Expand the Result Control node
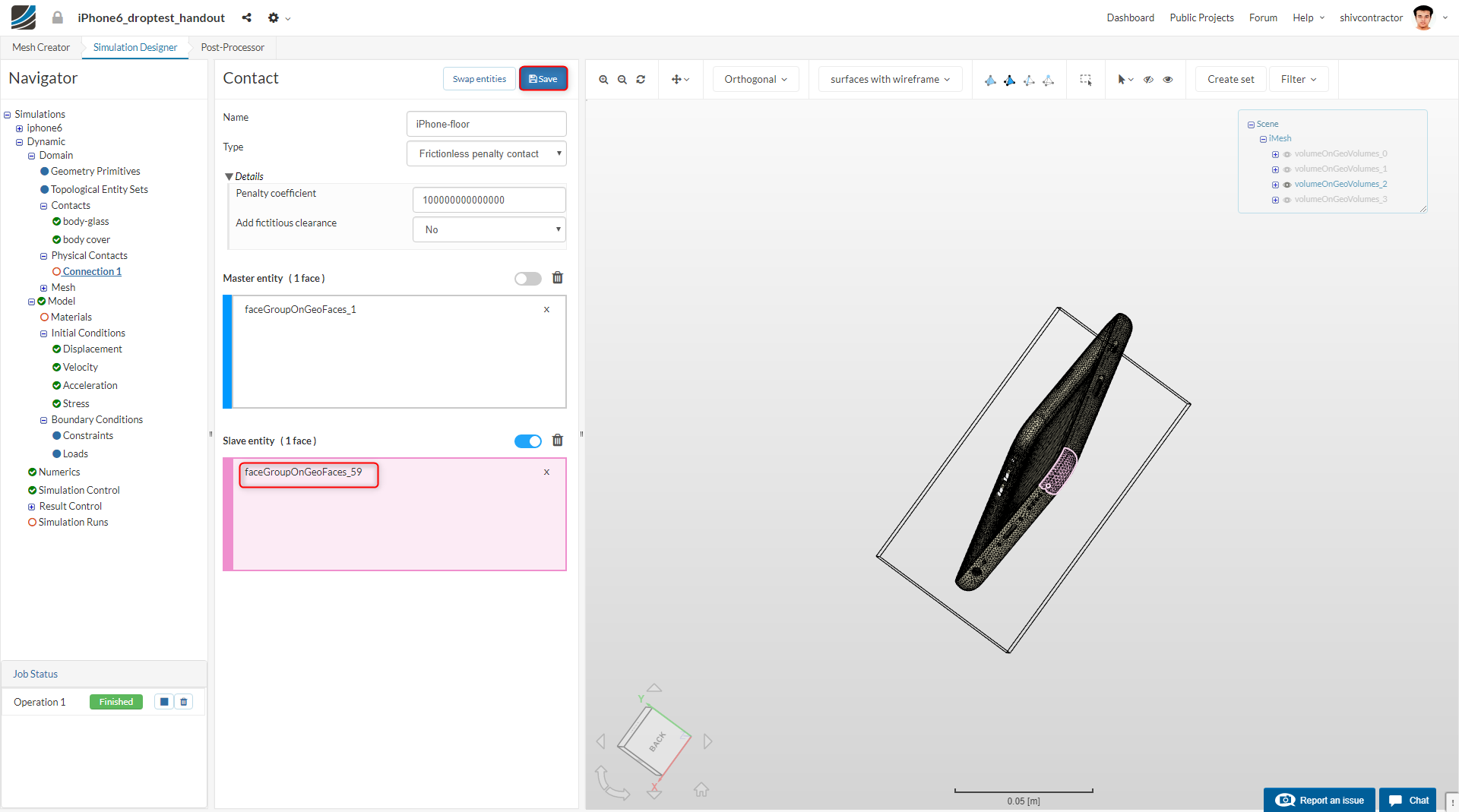The width and height of the screenshot is (1459, 812). coord(32,507)
